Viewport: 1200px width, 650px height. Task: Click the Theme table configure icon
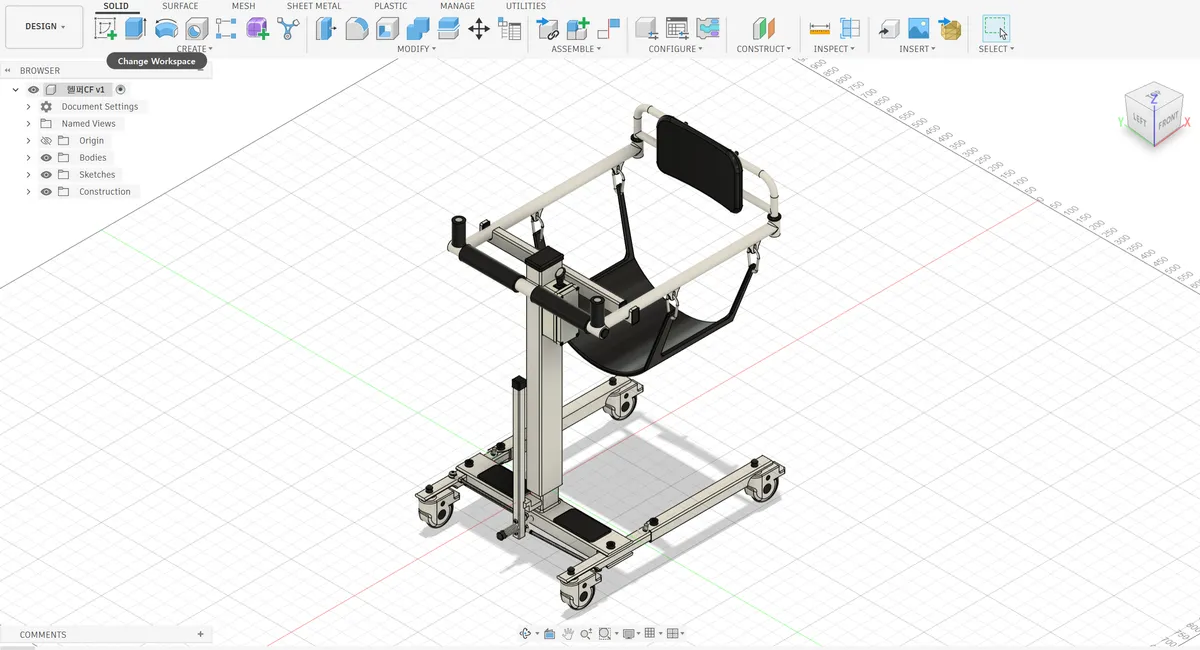(x=707, y=29)
